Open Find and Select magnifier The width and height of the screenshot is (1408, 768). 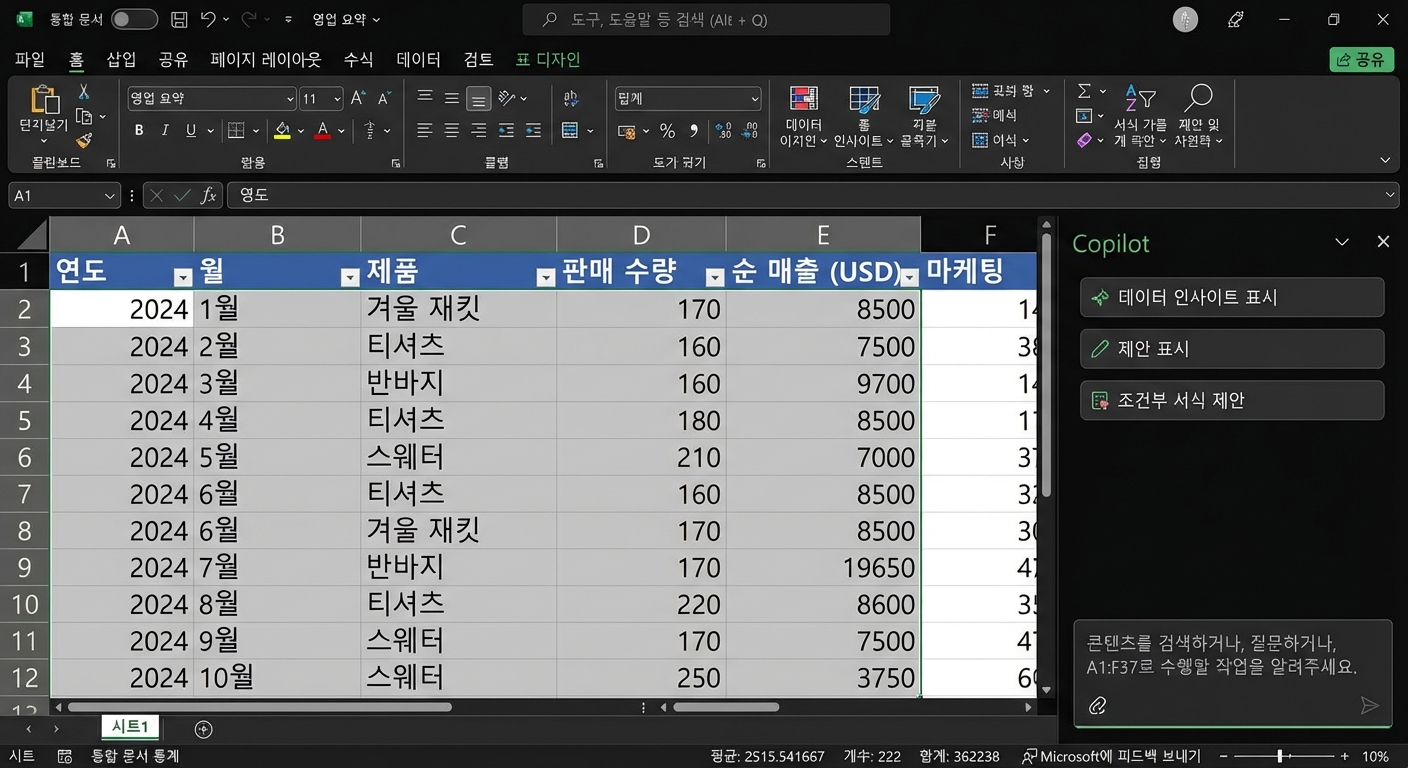tap(1198, 117)
